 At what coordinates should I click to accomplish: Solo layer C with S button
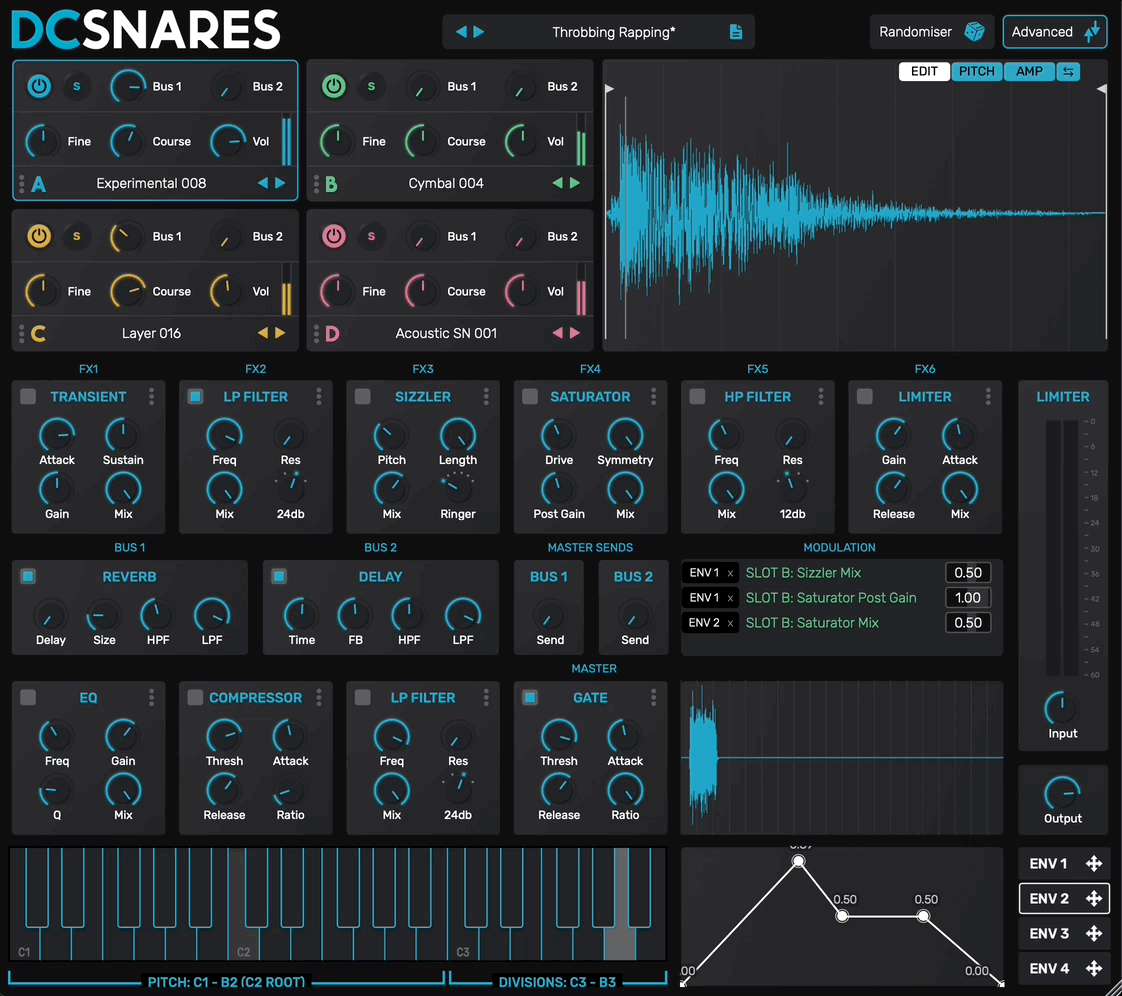(76, 237)
